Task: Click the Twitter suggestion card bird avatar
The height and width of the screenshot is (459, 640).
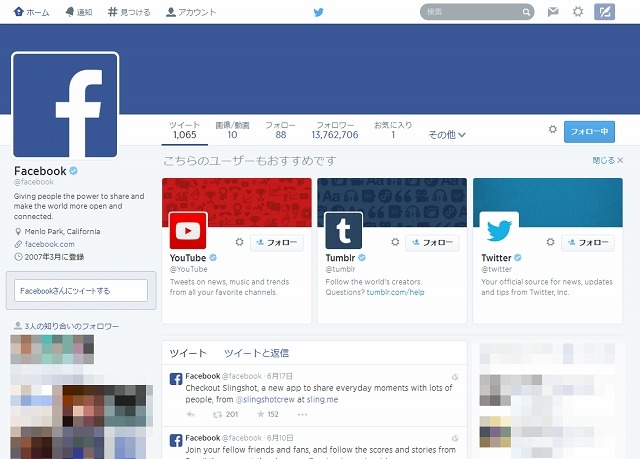Action: [x=499, y=231]
